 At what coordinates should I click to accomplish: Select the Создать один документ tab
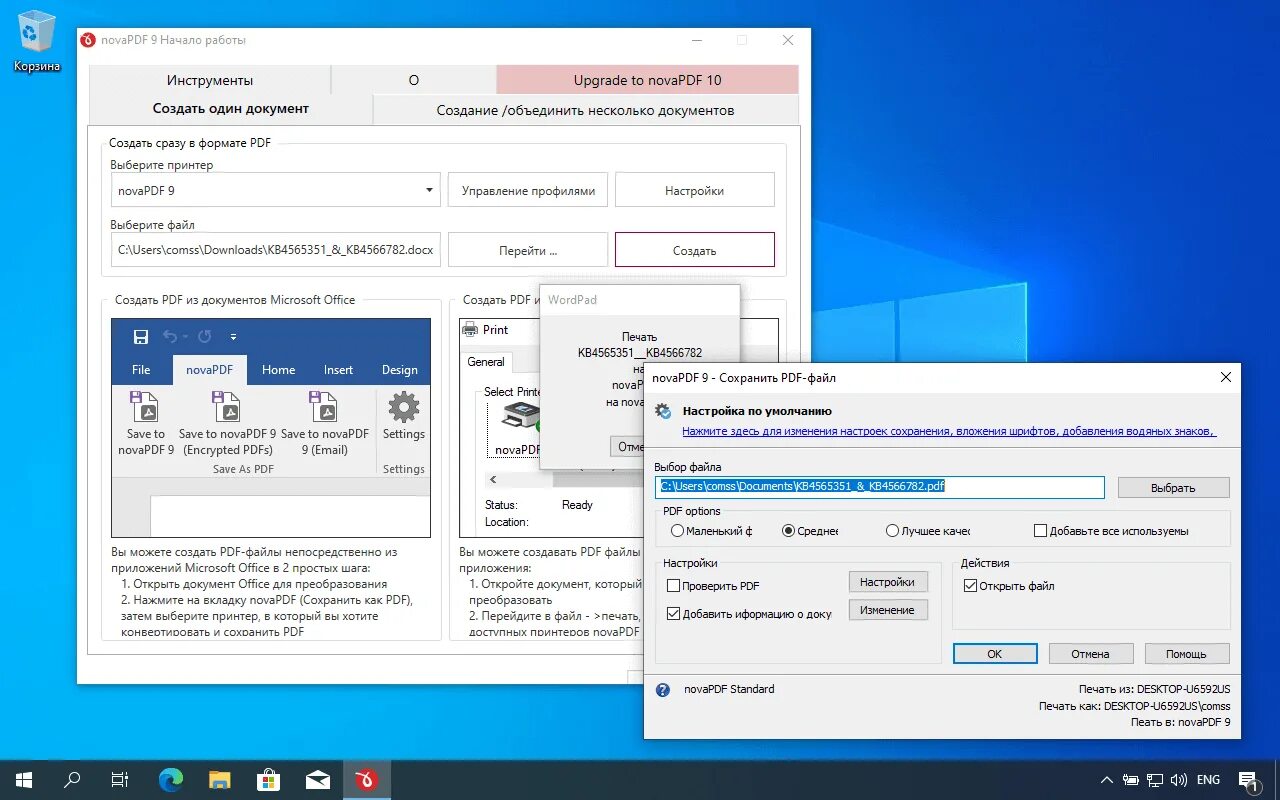click(x=231, y=109)
